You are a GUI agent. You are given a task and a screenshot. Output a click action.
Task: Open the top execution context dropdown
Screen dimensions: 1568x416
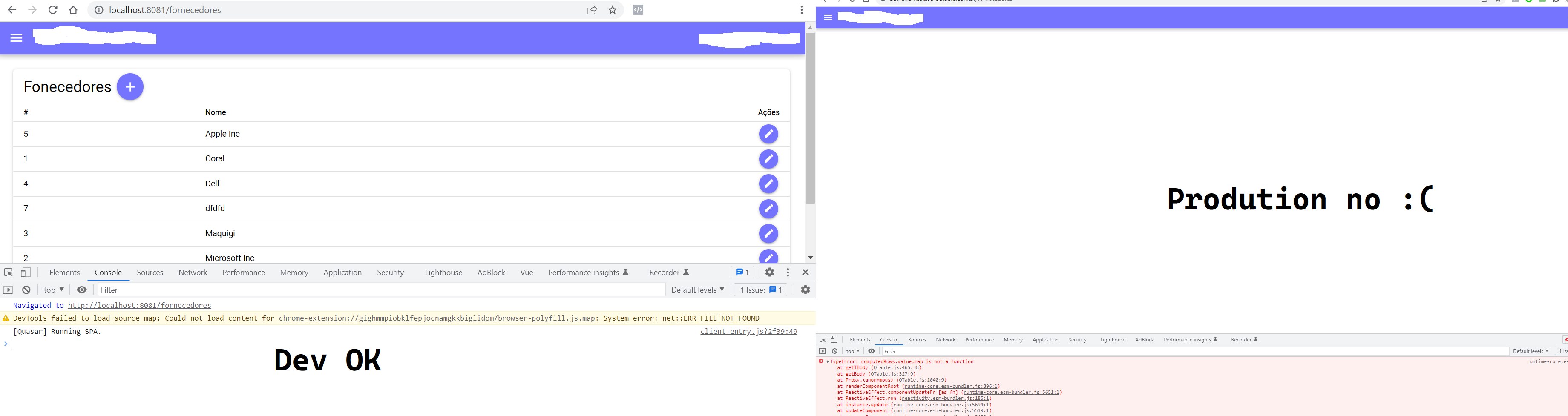click(x=52, y=290)
